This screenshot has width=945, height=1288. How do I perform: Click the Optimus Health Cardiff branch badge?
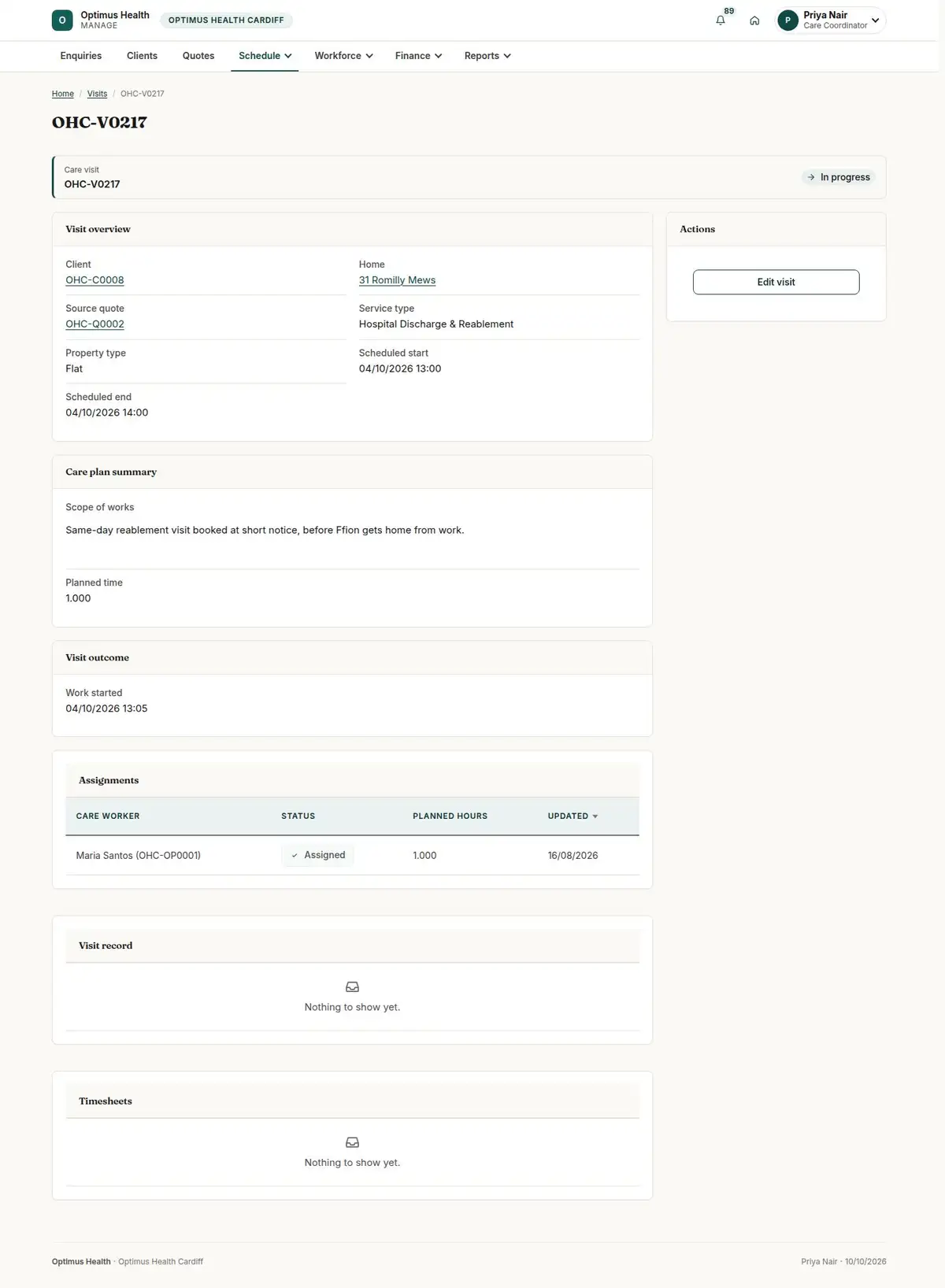226,20
